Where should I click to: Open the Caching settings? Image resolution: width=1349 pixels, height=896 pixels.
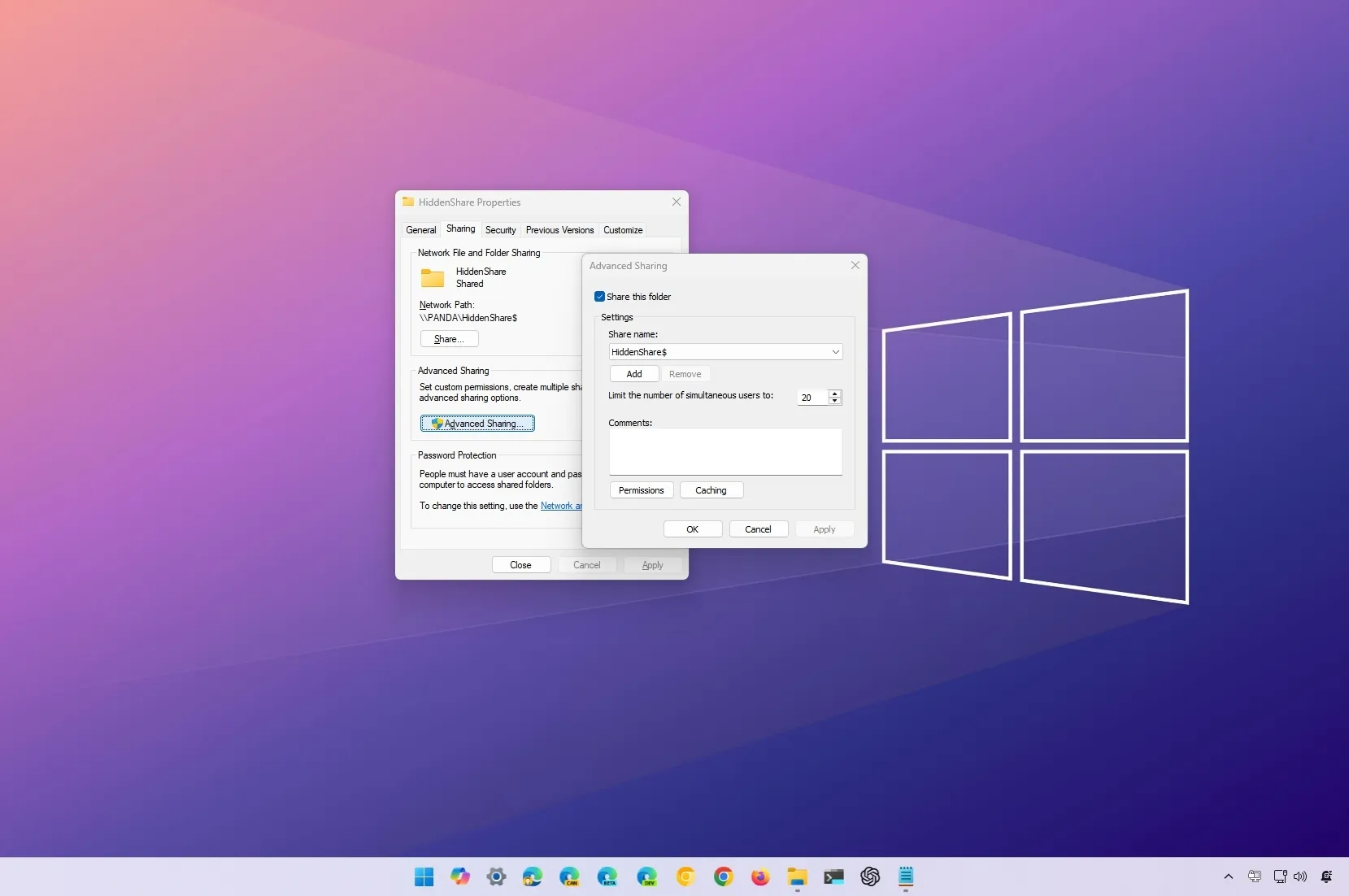[711, 490]
